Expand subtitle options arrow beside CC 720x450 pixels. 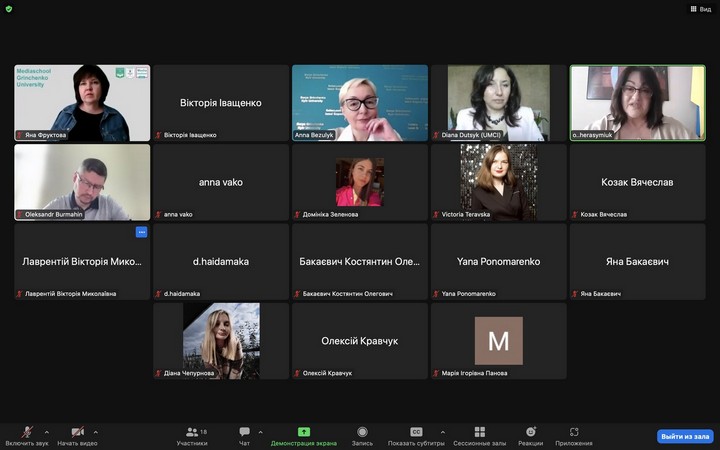(x=443, y=432)
